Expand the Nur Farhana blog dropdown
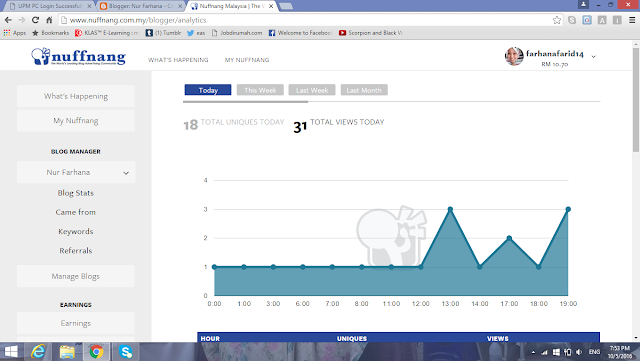 (x=76, y=172)
